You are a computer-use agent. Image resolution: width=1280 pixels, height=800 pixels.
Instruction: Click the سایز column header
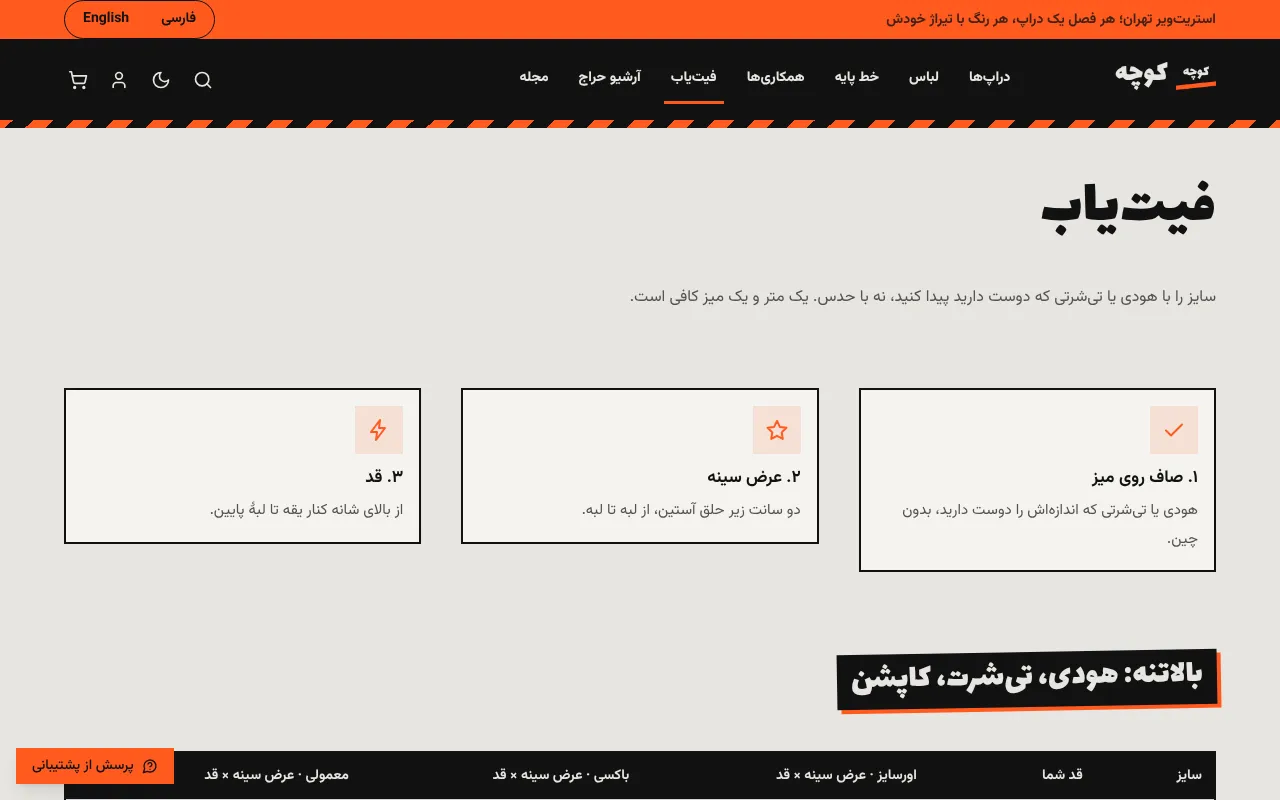point(1189,775)
